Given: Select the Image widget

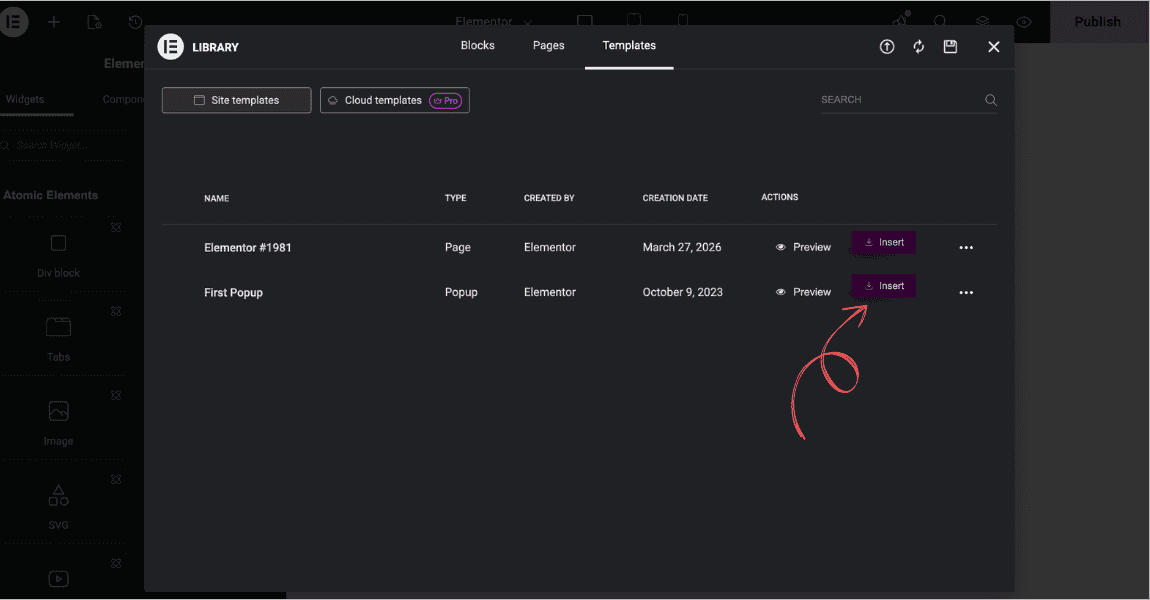Looking at the screenshot, I should (58, 423).
